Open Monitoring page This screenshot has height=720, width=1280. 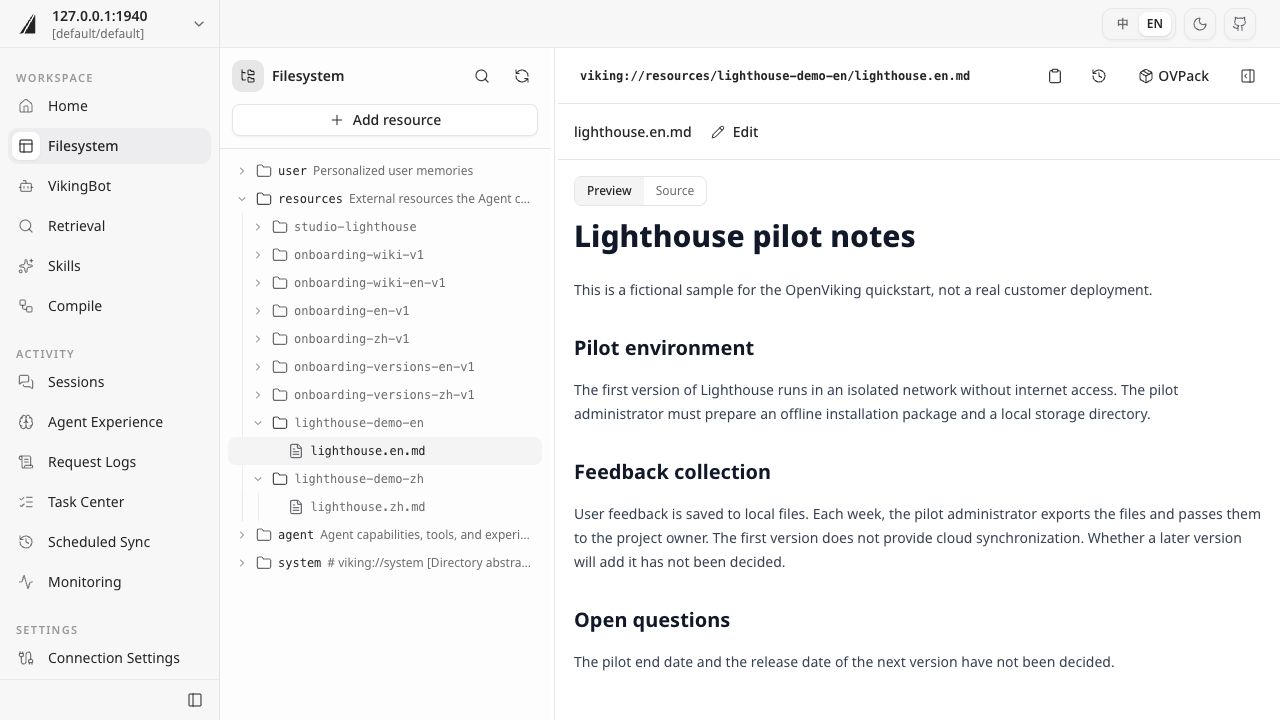coord(110,582)
